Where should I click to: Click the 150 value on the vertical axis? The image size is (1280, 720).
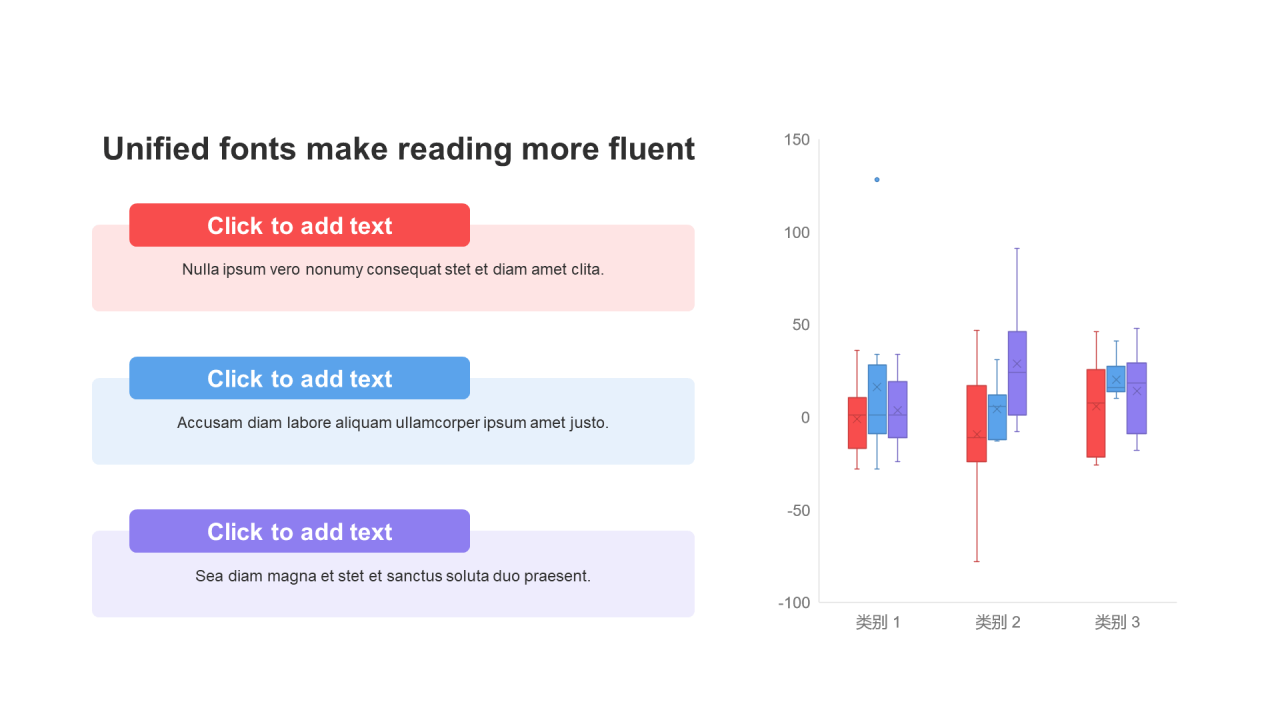797,140
